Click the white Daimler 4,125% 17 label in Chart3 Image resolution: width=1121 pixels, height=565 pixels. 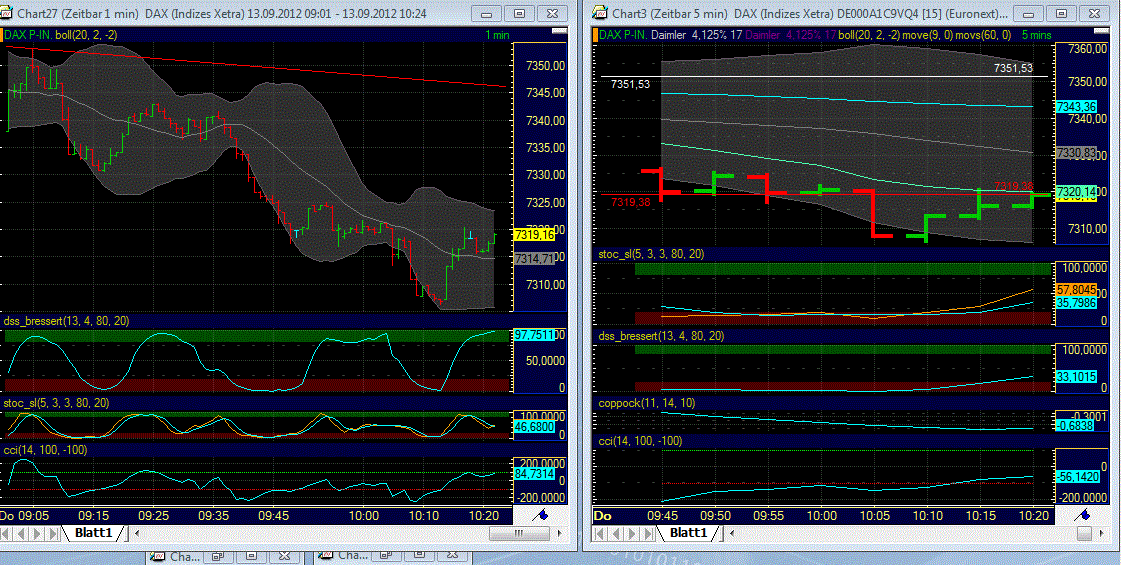click(697, 34)
